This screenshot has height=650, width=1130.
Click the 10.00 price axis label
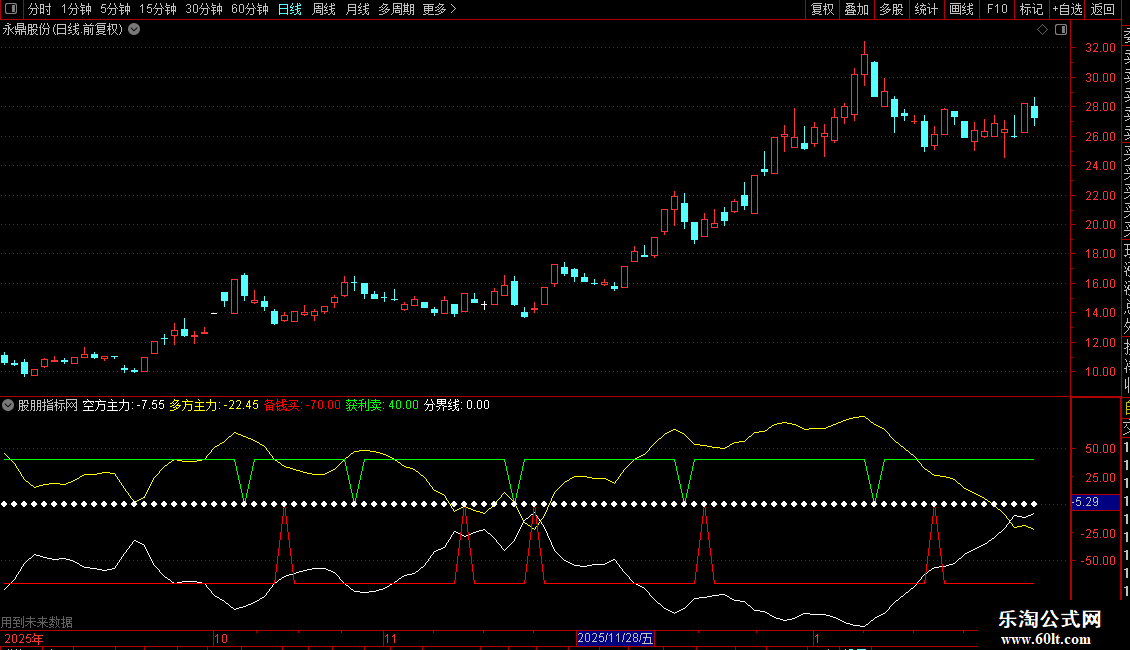tap(1100, 372)
